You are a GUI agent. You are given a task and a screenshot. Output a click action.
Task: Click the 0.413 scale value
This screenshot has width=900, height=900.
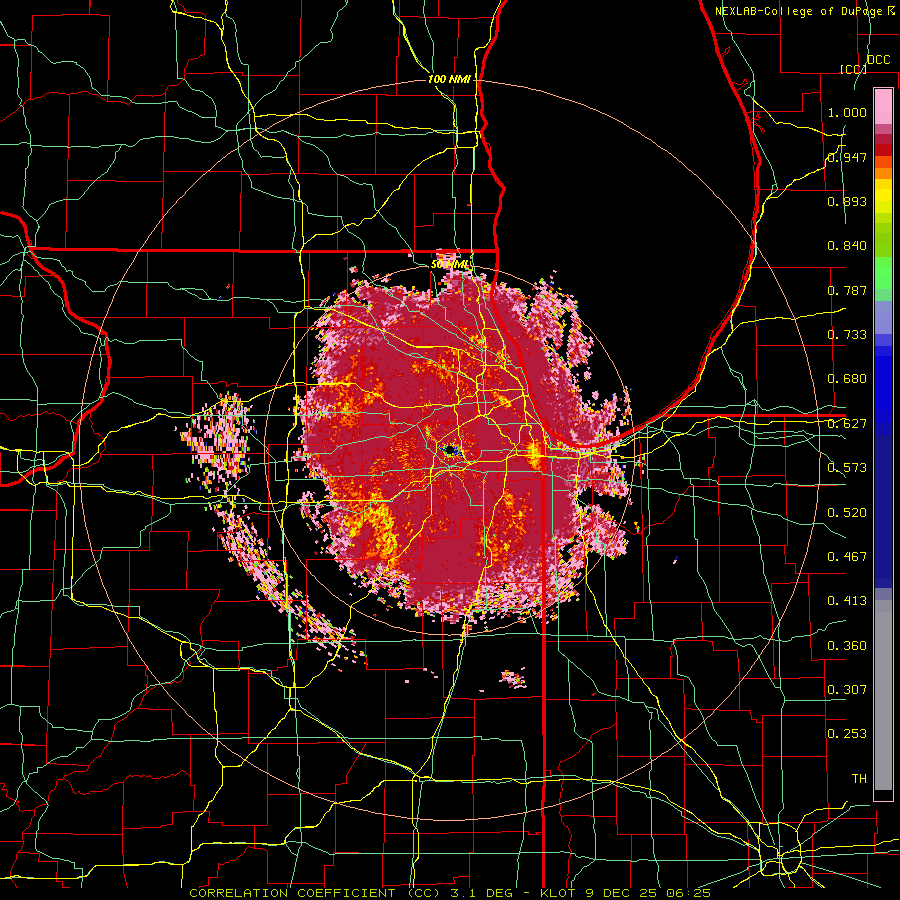pyautogui.click(x=847, y=601)
